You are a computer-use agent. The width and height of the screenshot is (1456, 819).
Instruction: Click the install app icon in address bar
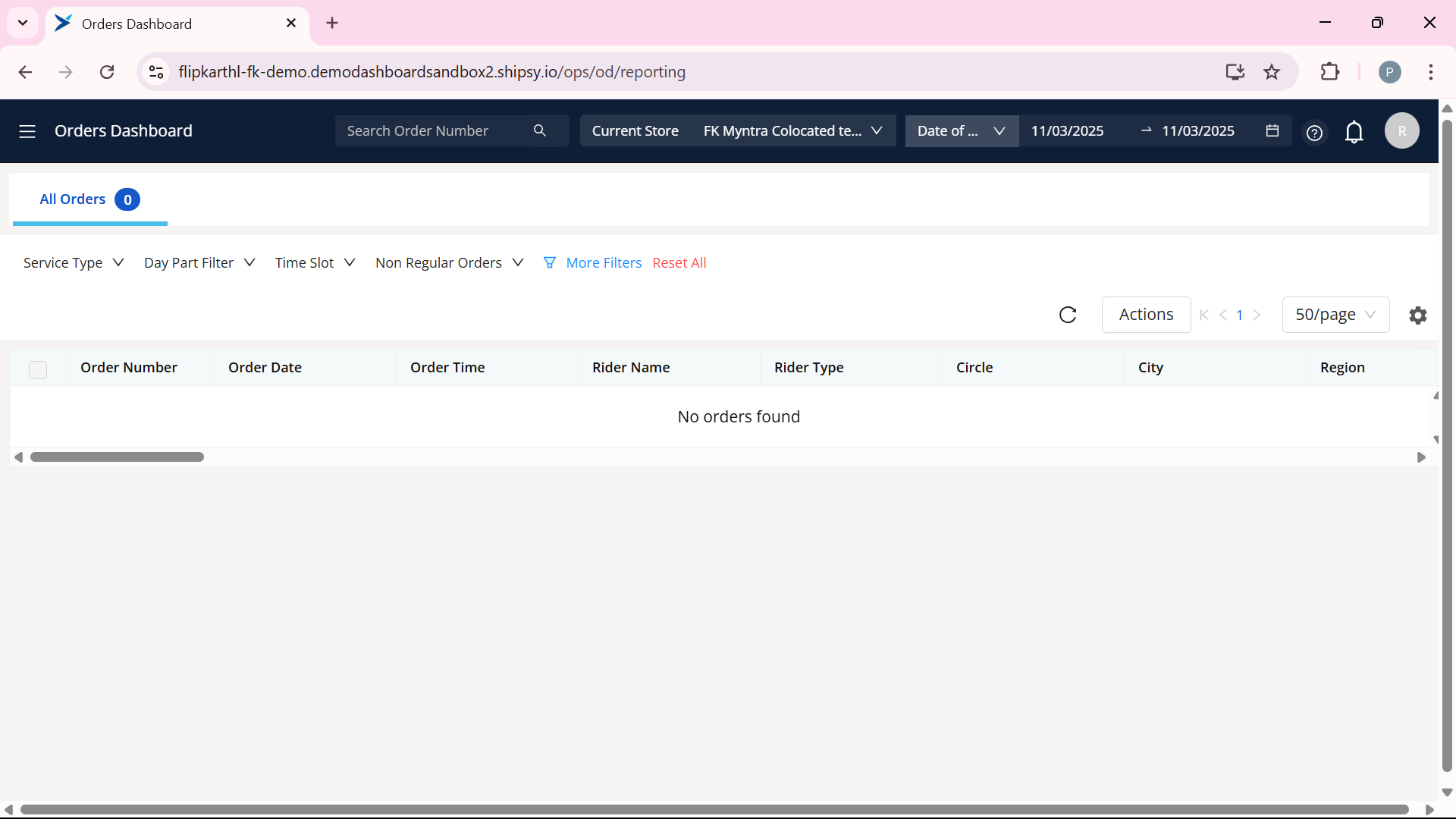1235,72
